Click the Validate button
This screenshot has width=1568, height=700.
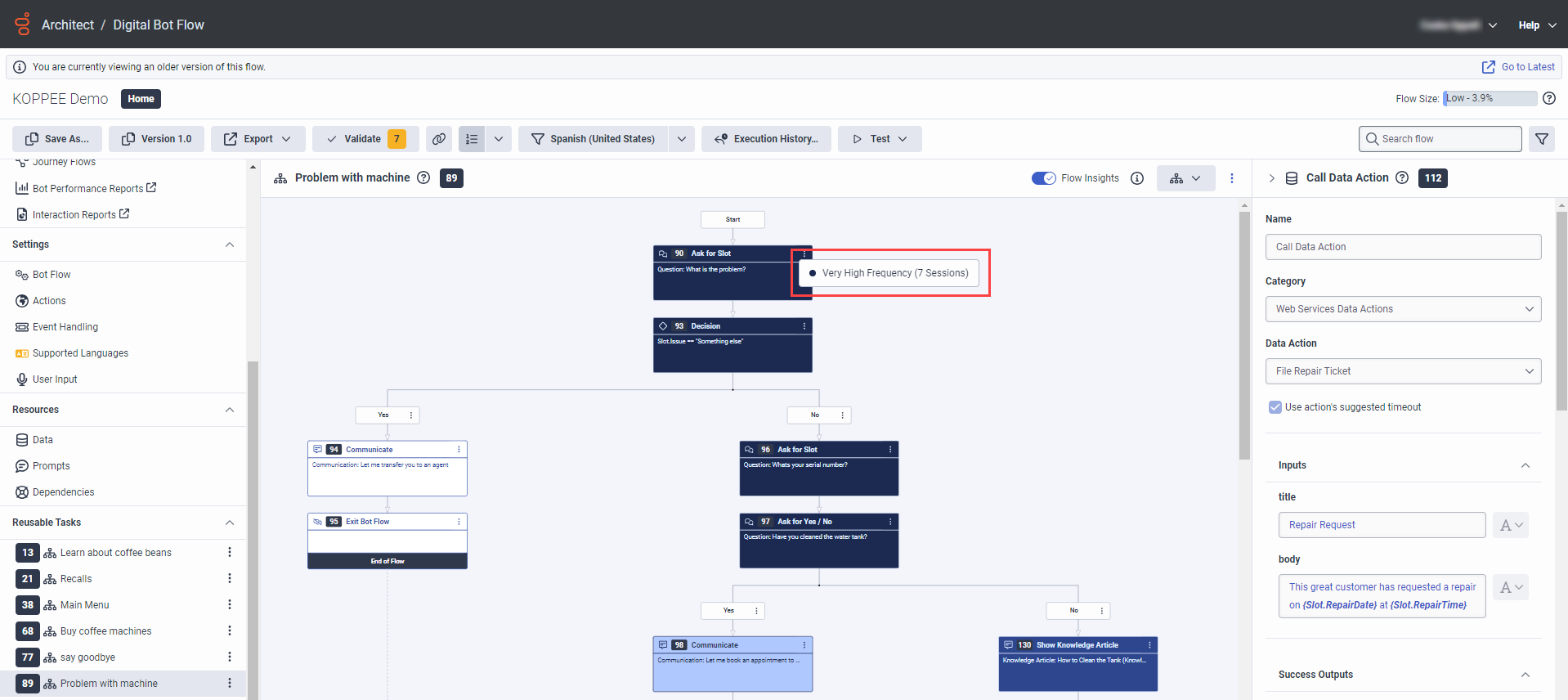pyautogui.click(x=363, y=139)
